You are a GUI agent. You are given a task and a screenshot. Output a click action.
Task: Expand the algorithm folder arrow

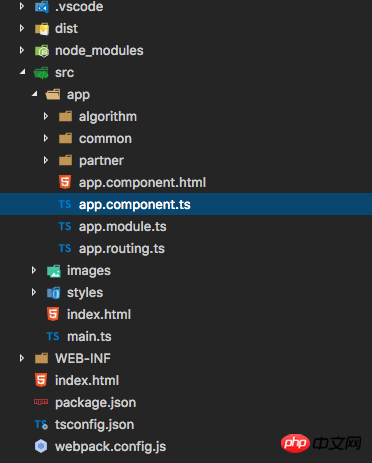46,116
